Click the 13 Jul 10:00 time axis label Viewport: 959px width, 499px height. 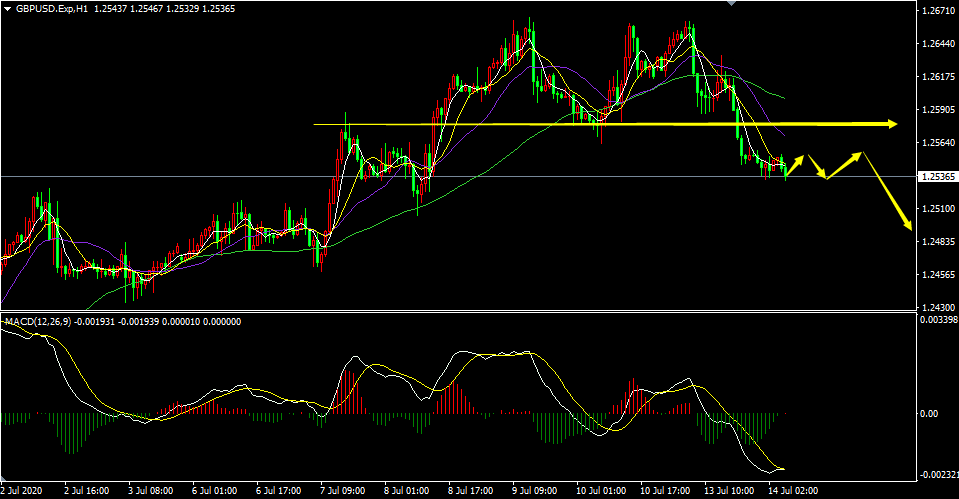click(x=729, y=490)
